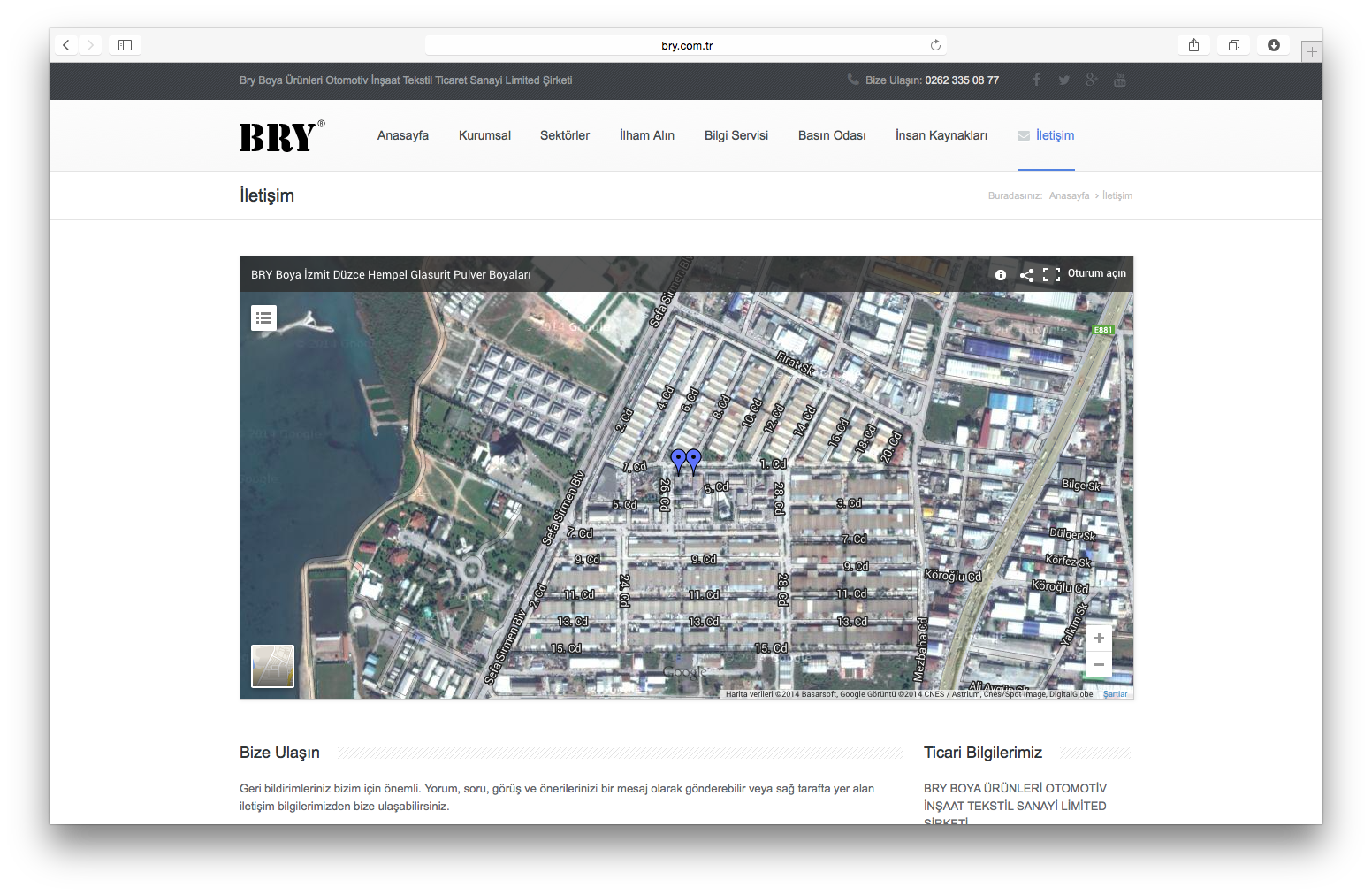Click the map title BRY Boya İzmit Düzce

point(391,275)
